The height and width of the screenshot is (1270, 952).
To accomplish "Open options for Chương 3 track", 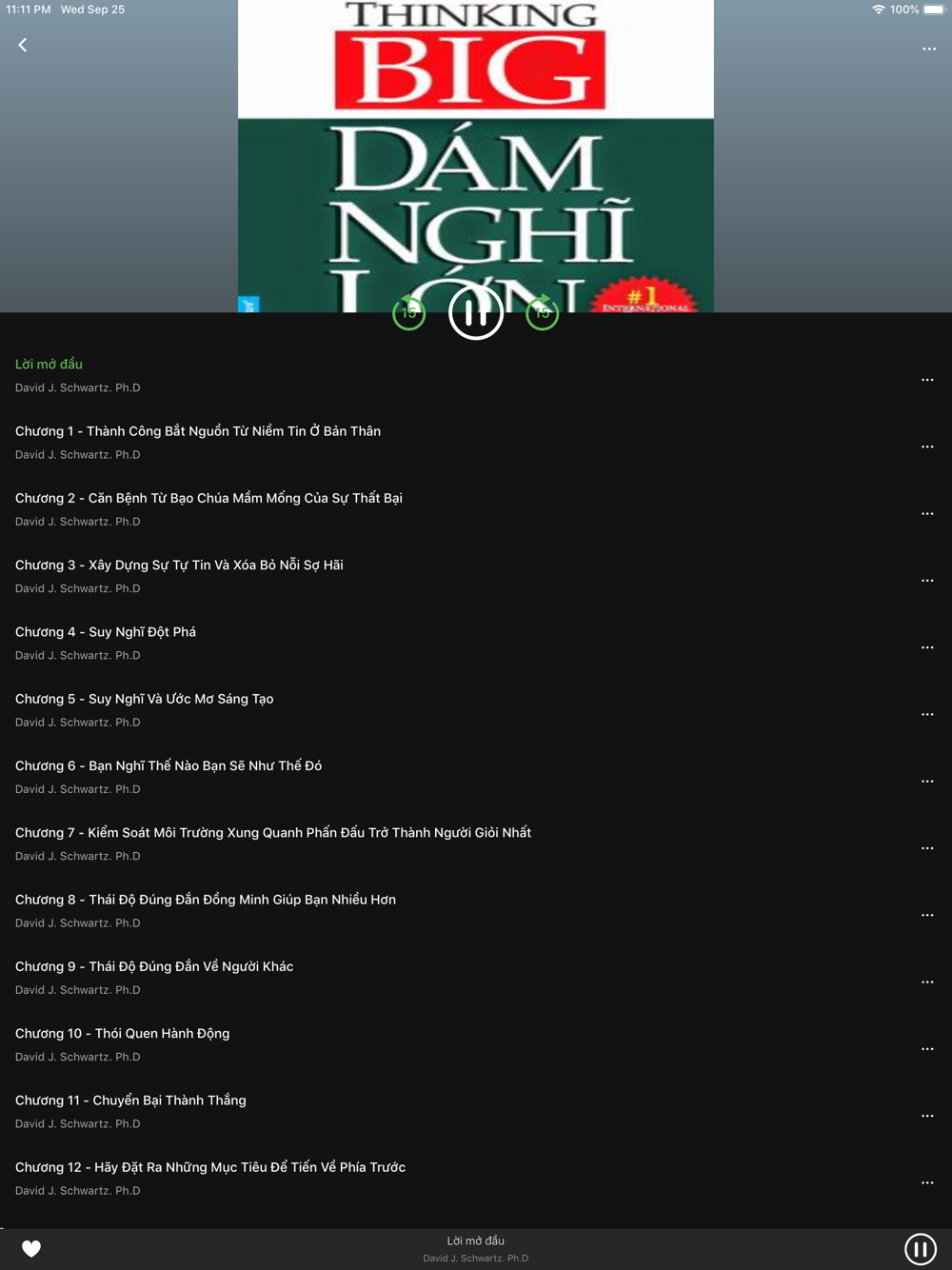I will click(x=927, y=581).
